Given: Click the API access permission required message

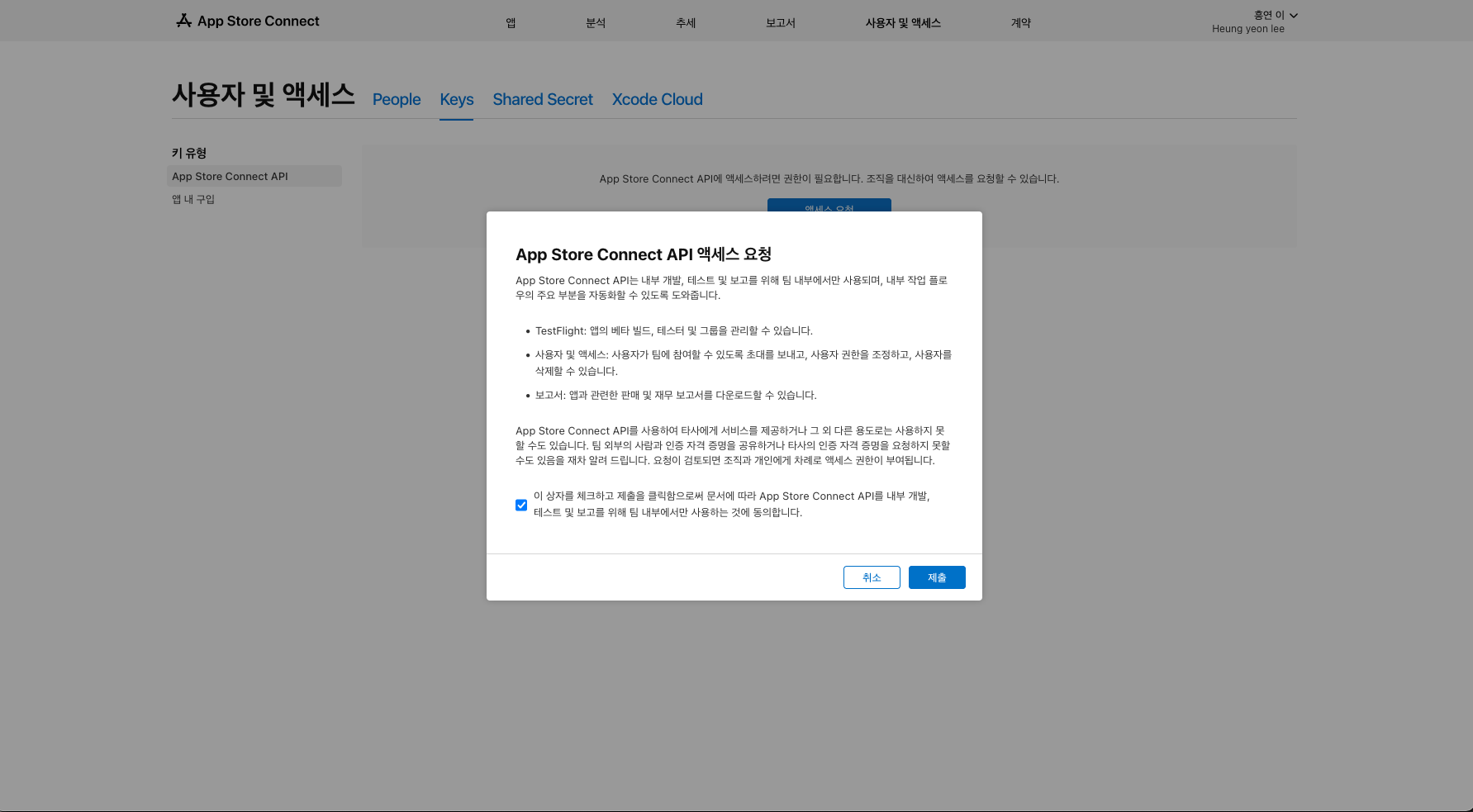Looking at the screenshot, I should (x=829, y=178).
